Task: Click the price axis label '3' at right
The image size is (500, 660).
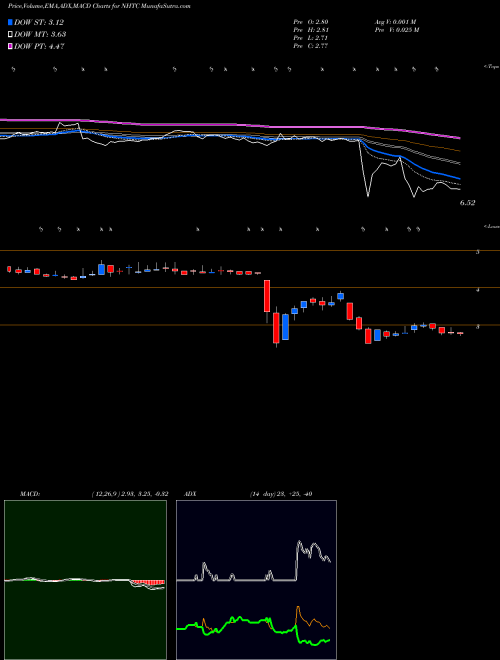Action: [478, 327]
